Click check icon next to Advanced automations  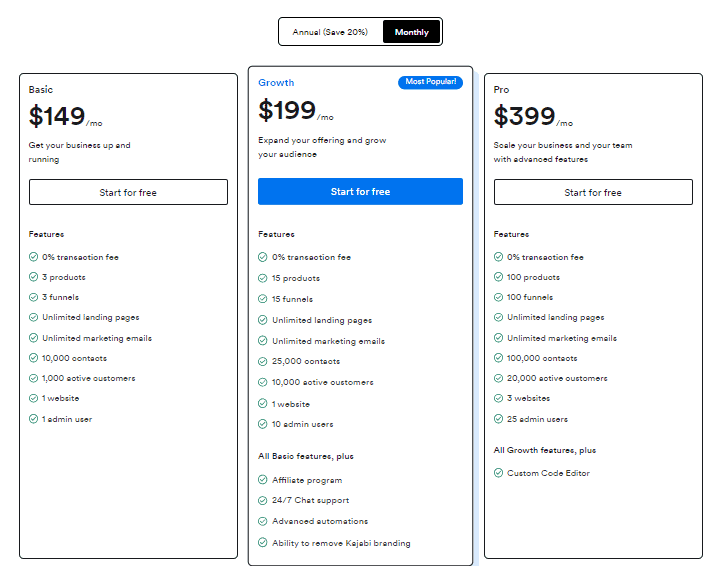pyautogui.click(x=263, y=521)
